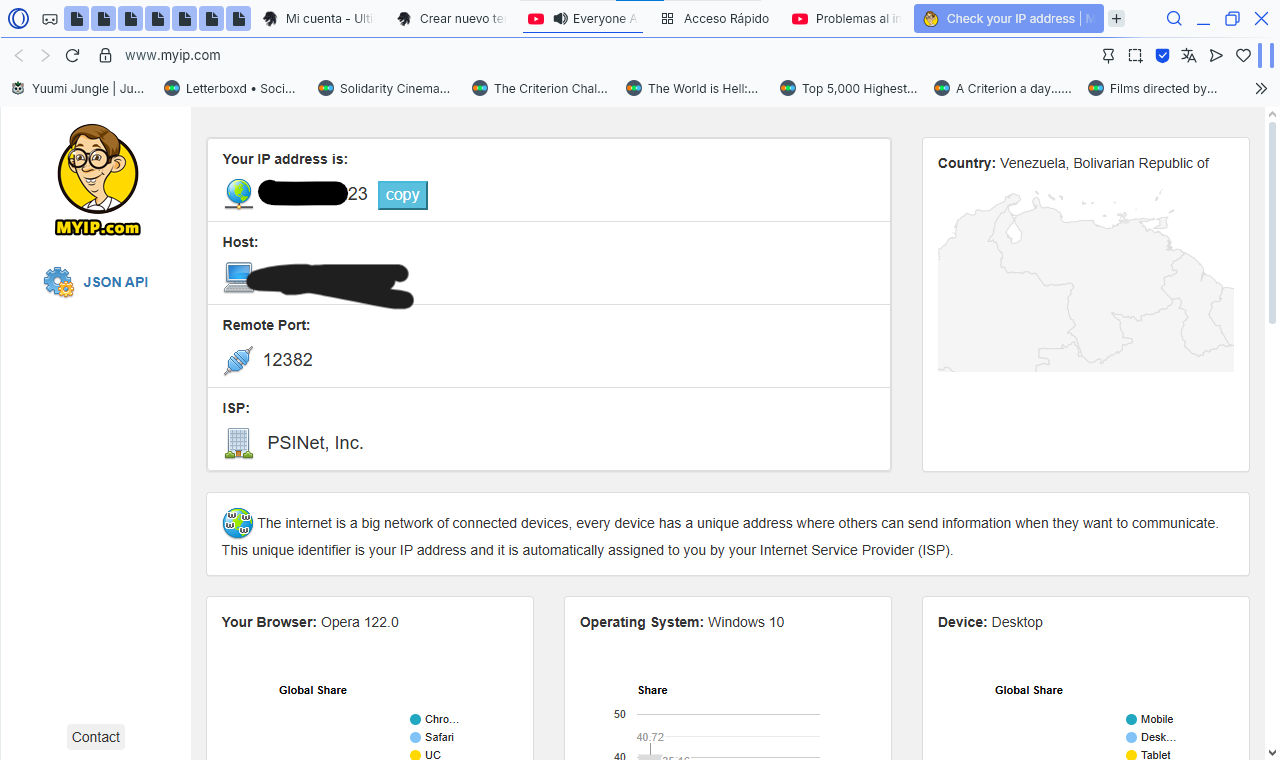
Task: Switch to the Crear nuevo tab
Action: tap(451, 18)
